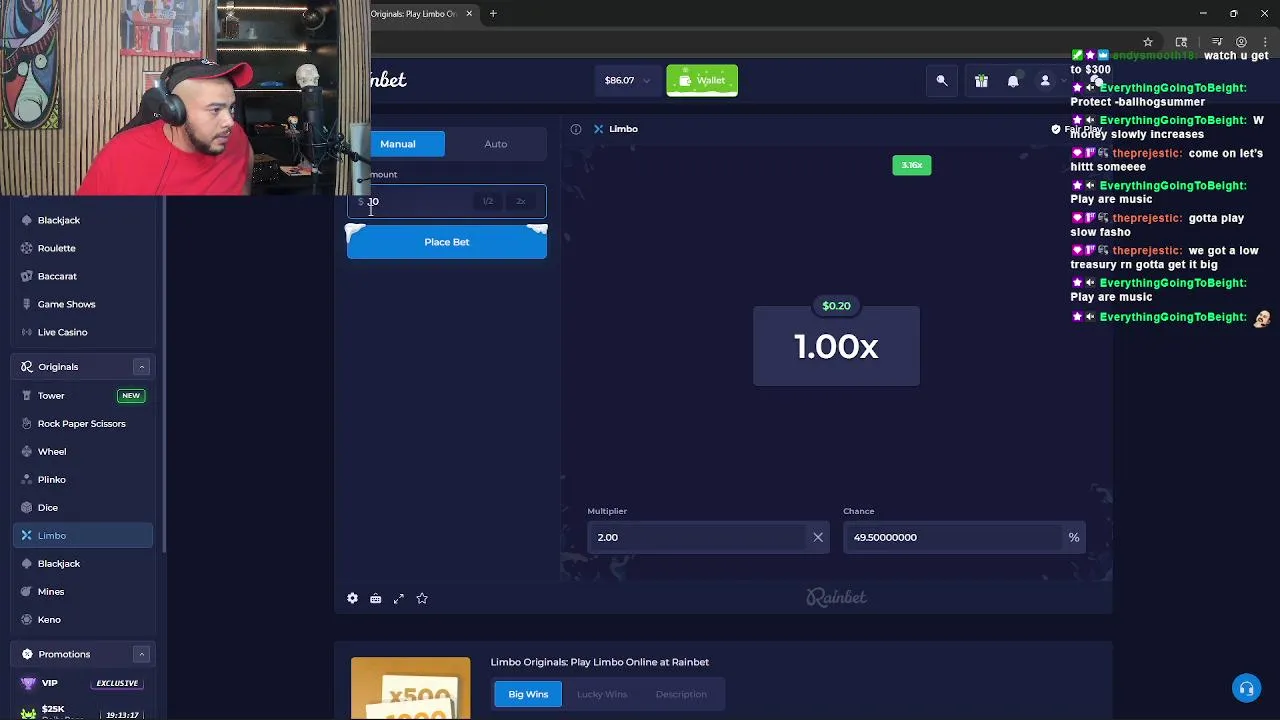Select Limbo in the Originals list
Viewport: 1280px width, 720px height.
point(84,535)
